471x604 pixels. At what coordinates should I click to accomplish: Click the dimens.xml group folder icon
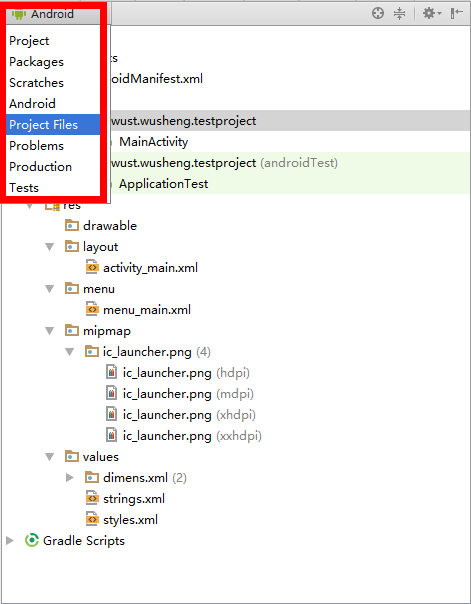click(x=92, y=477)
